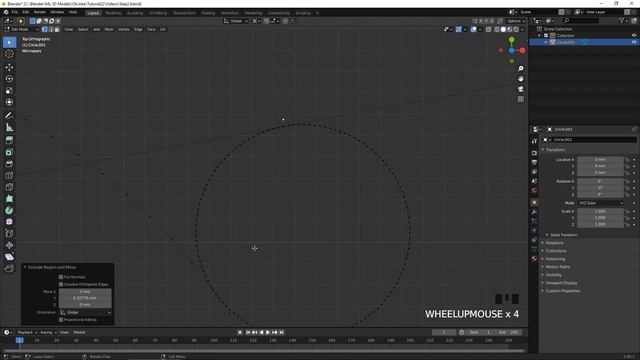Screen dimensions: 640x360
Task: Select the Rotate tool
Action: click(x=9, y=79)
